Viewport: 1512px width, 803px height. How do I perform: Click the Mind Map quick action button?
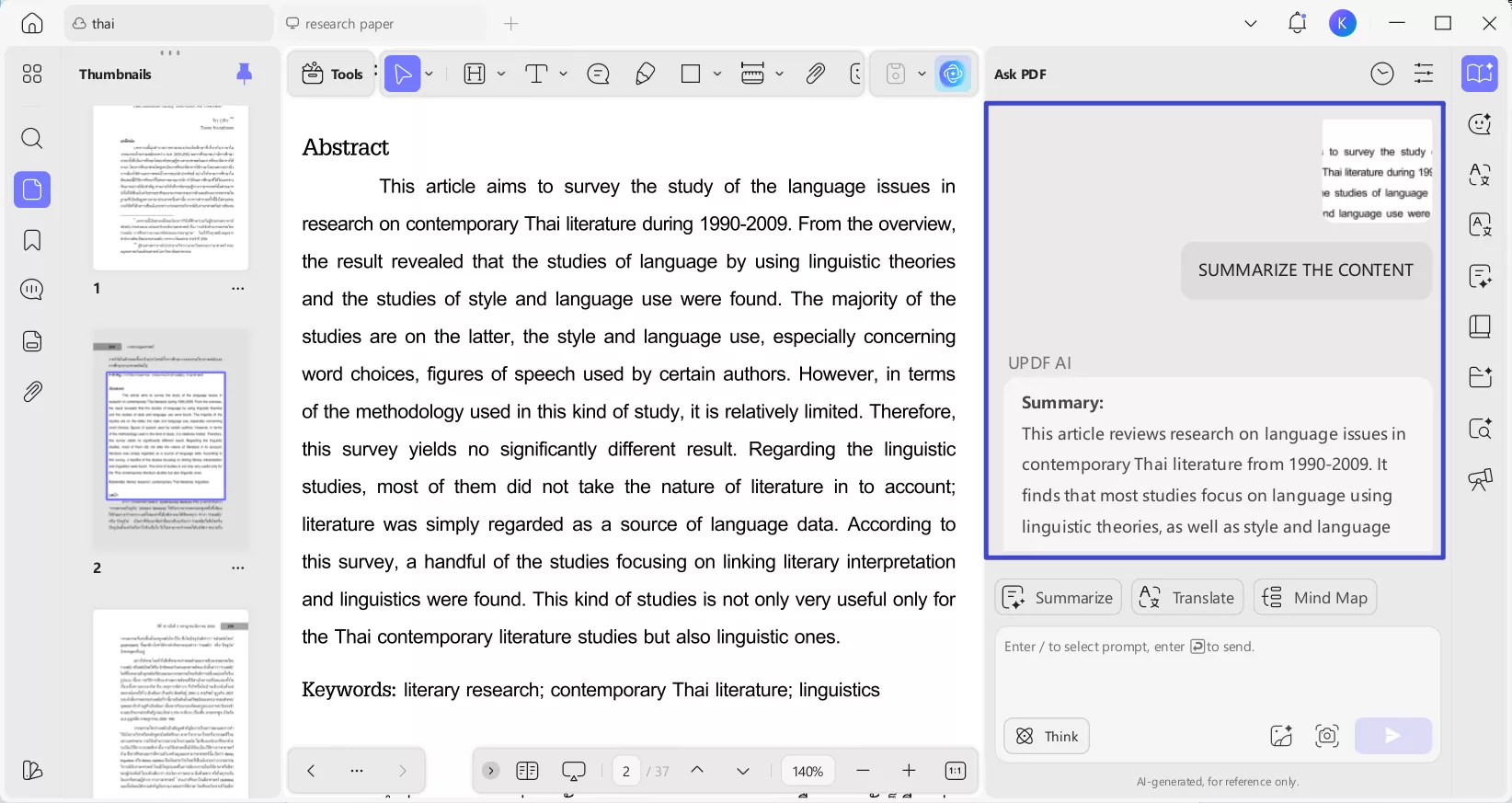click(1315, 598)
